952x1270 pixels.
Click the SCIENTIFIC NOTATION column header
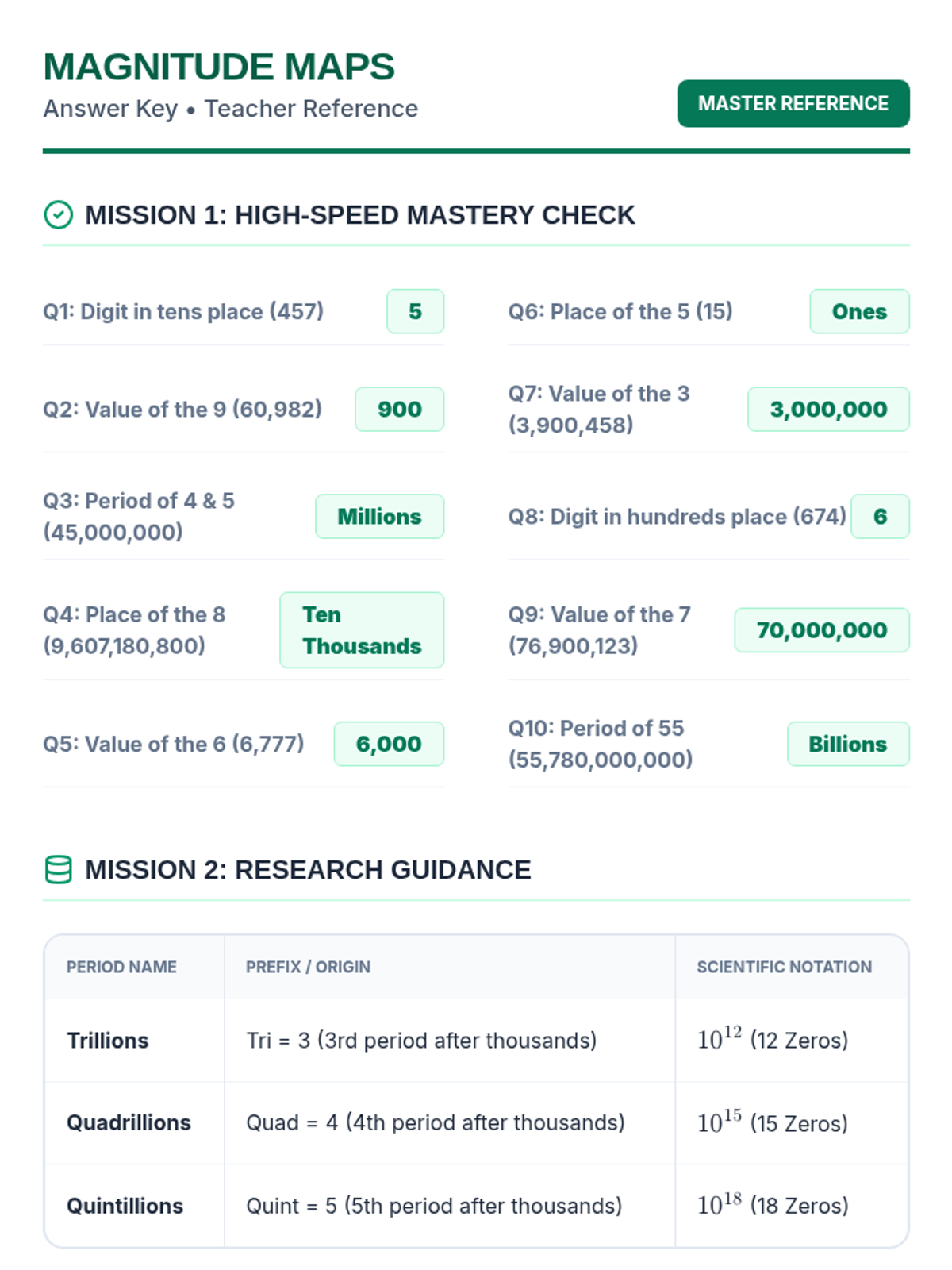[x=784, y=967]
